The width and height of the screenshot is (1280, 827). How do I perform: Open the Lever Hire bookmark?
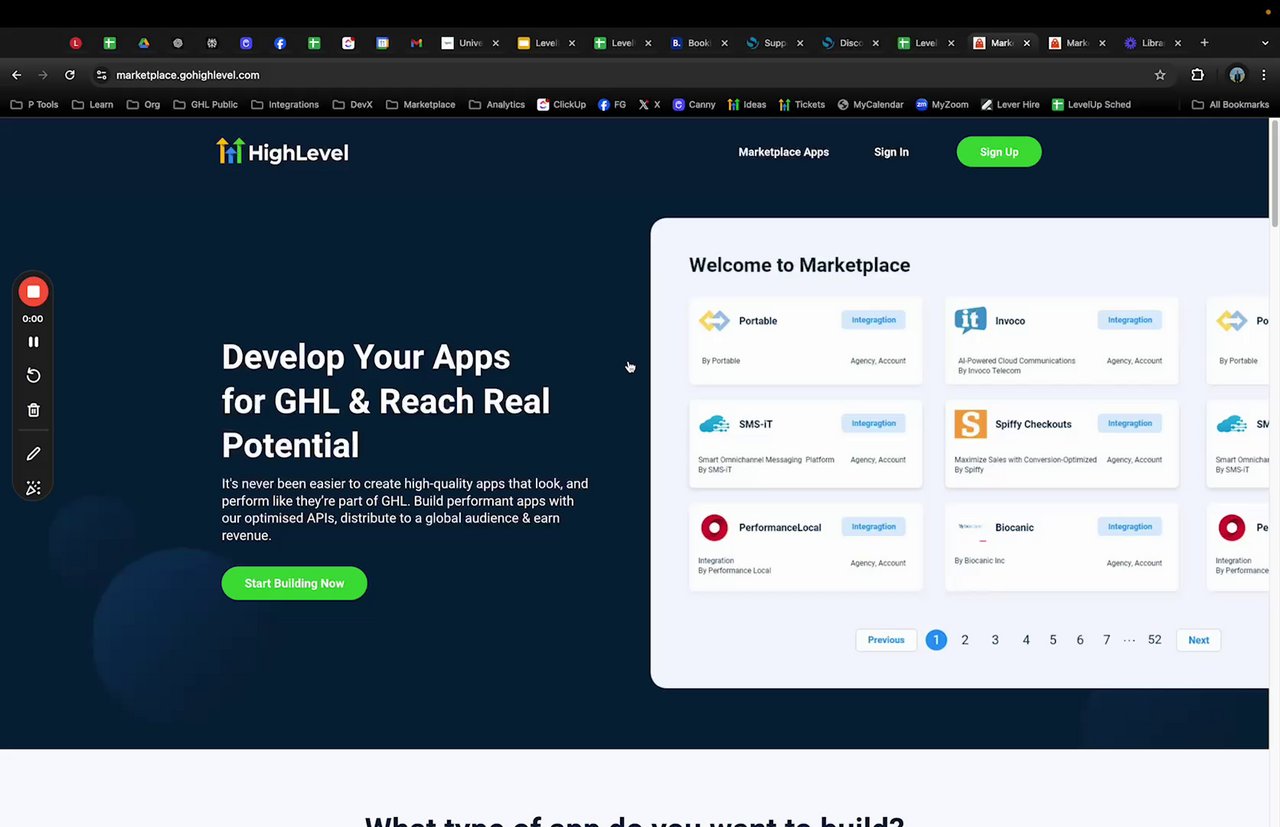[1010, 104]
